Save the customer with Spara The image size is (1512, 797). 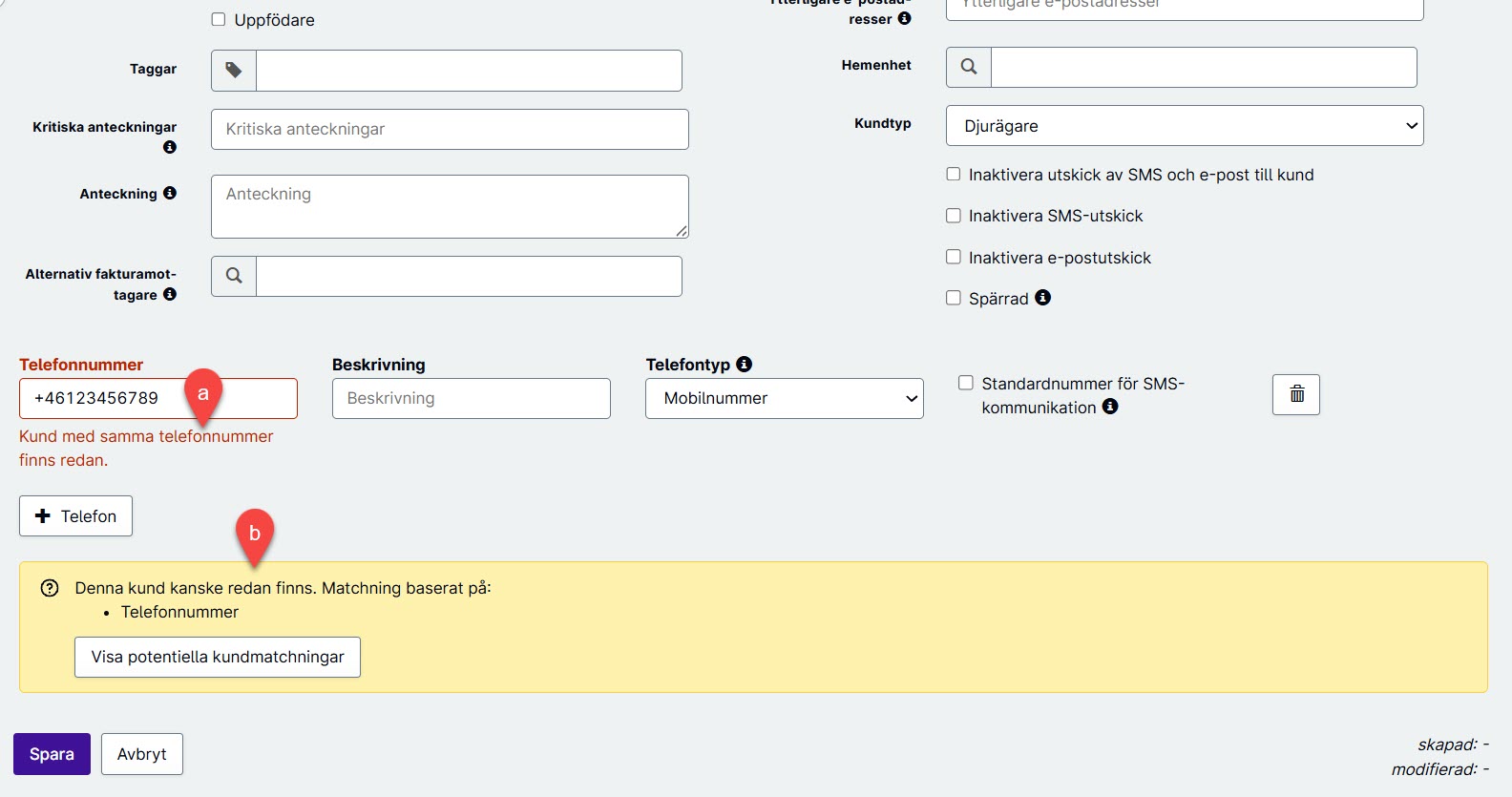click(x=52, y=754)
